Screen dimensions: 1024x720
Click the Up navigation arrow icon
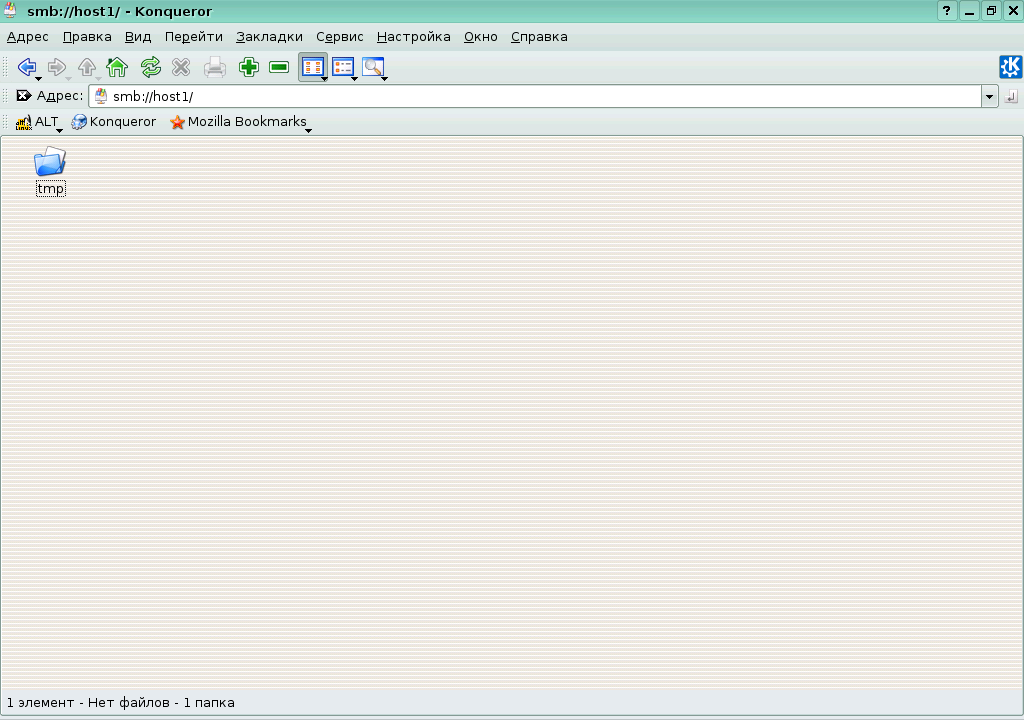(87, 67)
